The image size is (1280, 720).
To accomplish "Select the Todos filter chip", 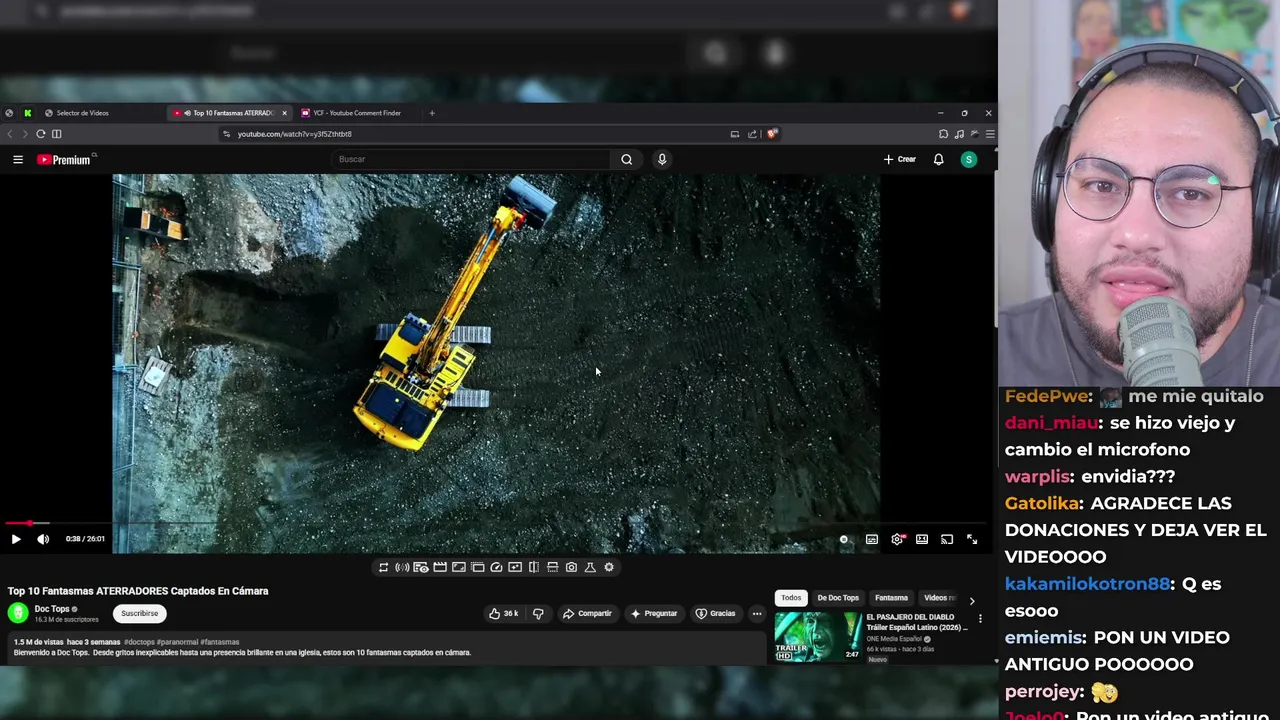I will point(791,598).
